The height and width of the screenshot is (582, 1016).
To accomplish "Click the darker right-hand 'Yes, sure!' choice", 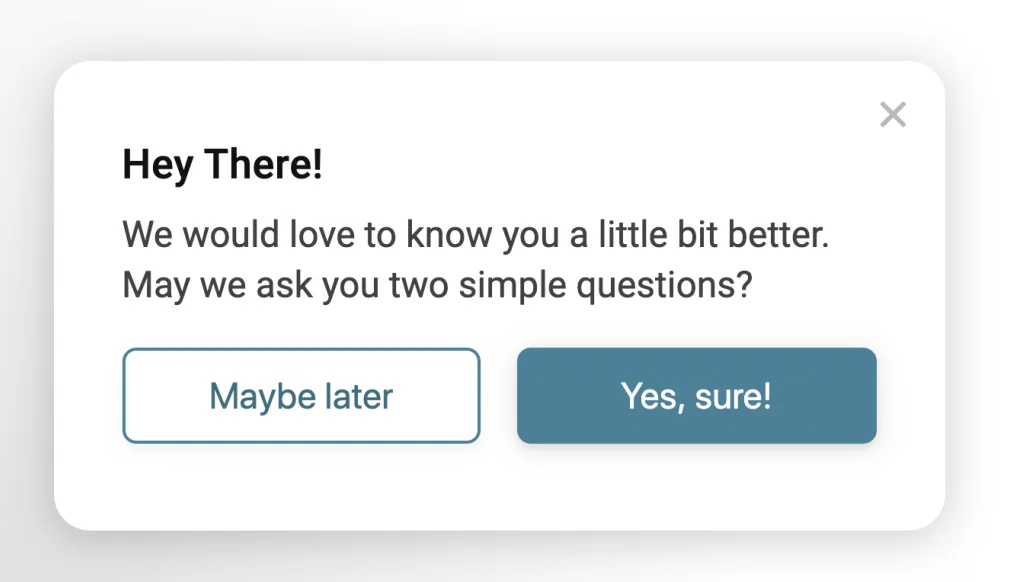I will coord(695,395).
